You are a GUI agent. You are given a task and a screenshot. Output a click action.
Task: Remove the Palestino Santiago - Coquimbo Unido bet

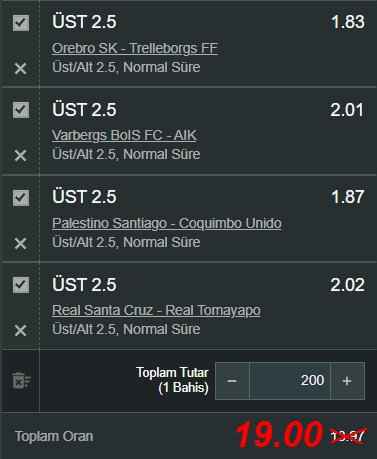(20, 244)
